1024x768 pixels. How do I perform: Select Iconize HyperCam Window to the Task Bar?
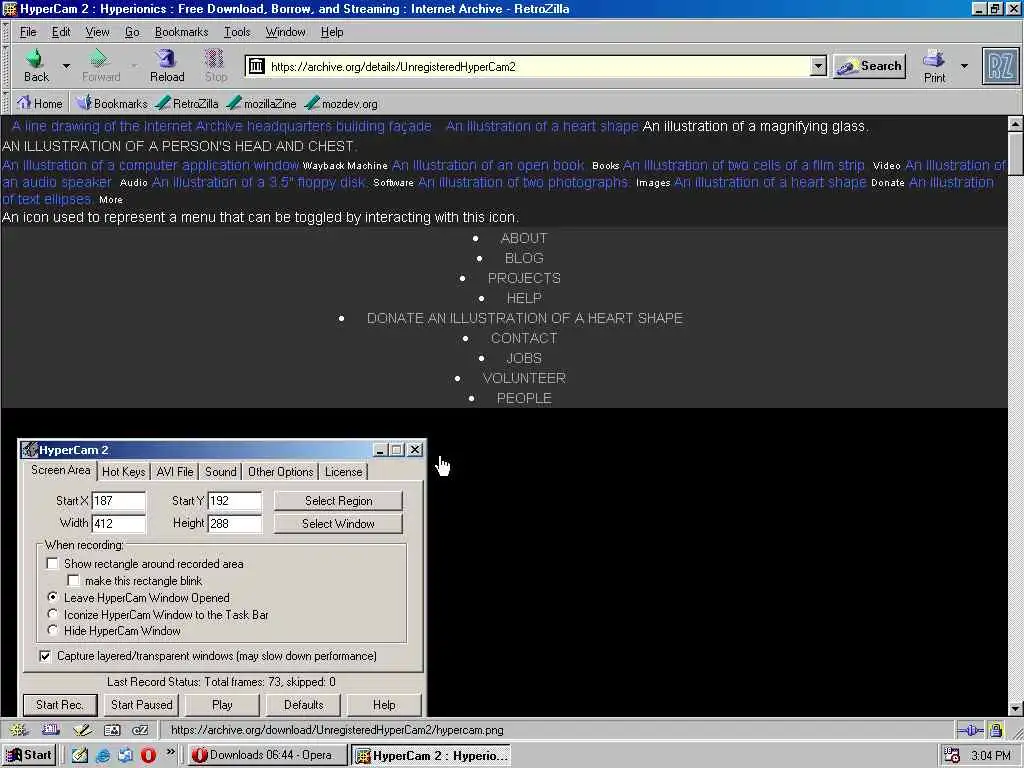tap(53, 614)
